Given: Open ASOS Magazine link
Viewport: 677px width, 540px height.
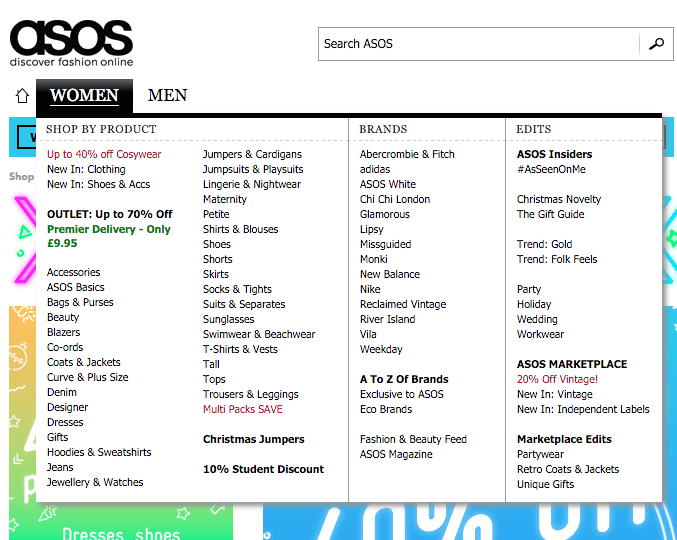Looking at the screenshot, I should (x=396, y=454).
